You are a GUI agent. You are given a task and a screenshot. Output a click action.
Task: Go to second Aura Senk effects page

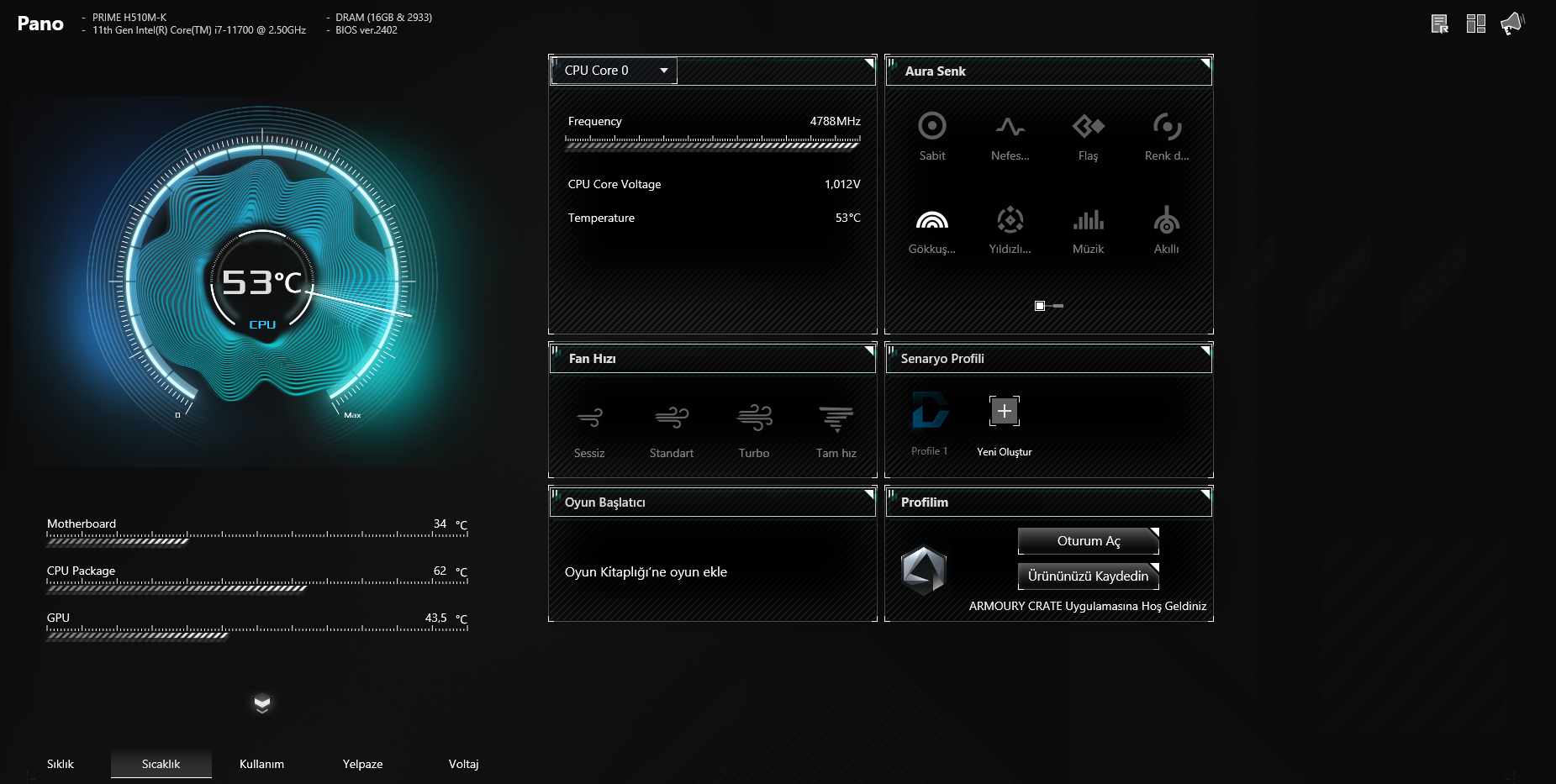(1058, 306)
